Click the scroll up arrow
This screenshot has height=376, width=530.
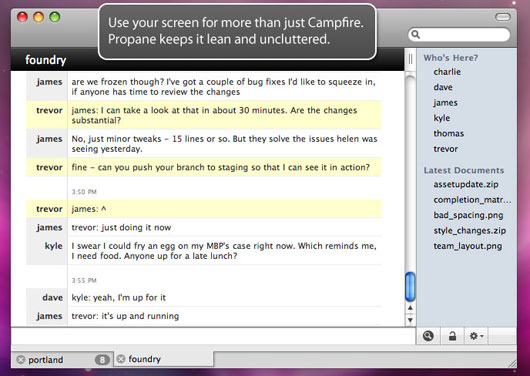click(x=410, y=308)
